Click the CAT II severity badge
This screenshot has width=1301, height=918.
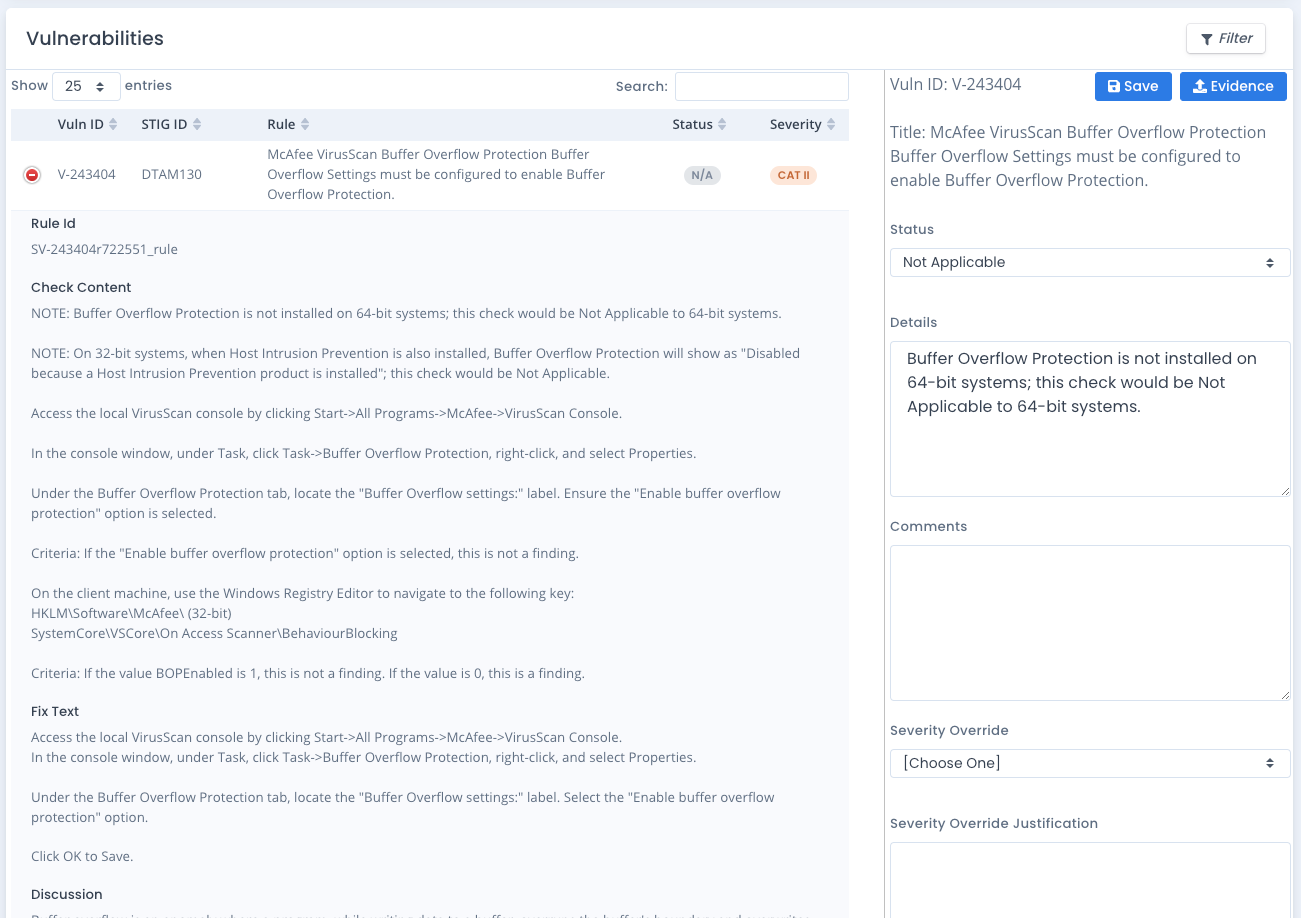point(794,175)
